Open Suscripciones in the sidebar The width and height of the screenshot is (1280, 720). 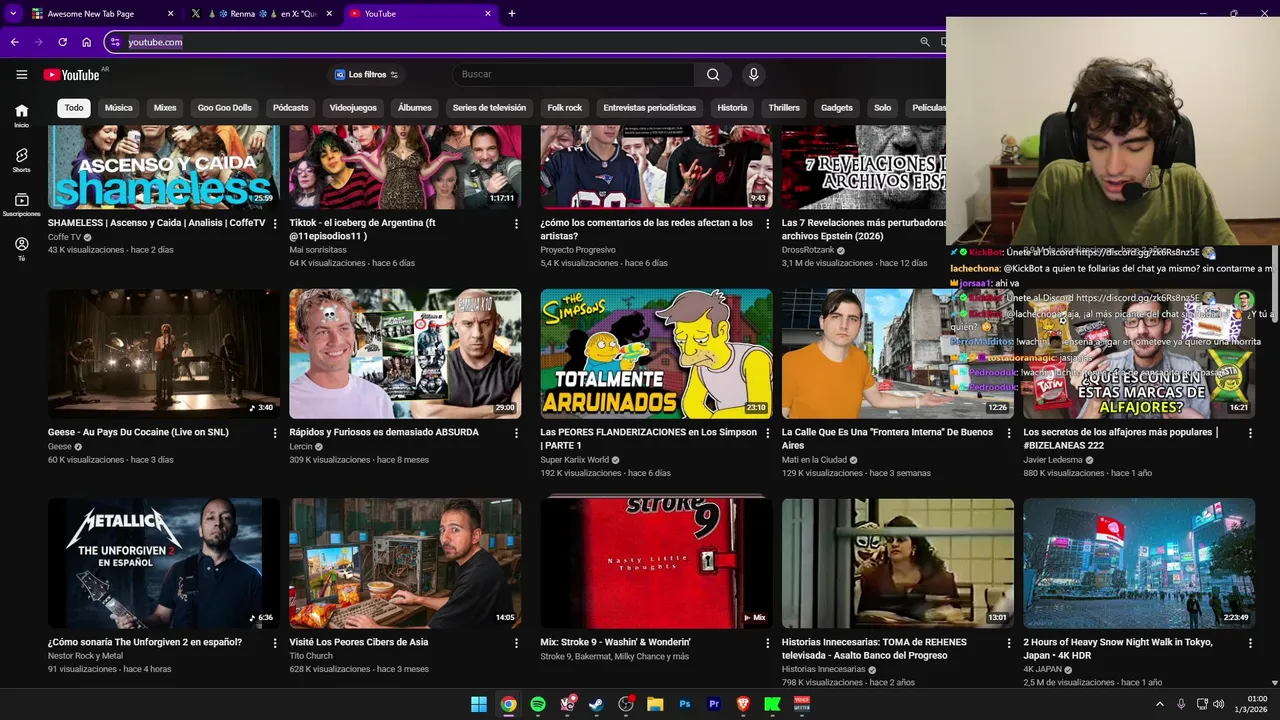coord(21,205)
